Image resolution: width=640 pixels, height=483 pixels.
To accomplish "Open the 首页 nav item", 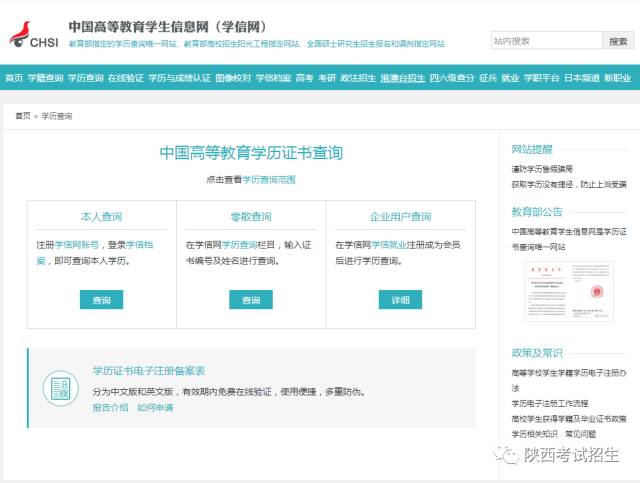I will 14,78.
